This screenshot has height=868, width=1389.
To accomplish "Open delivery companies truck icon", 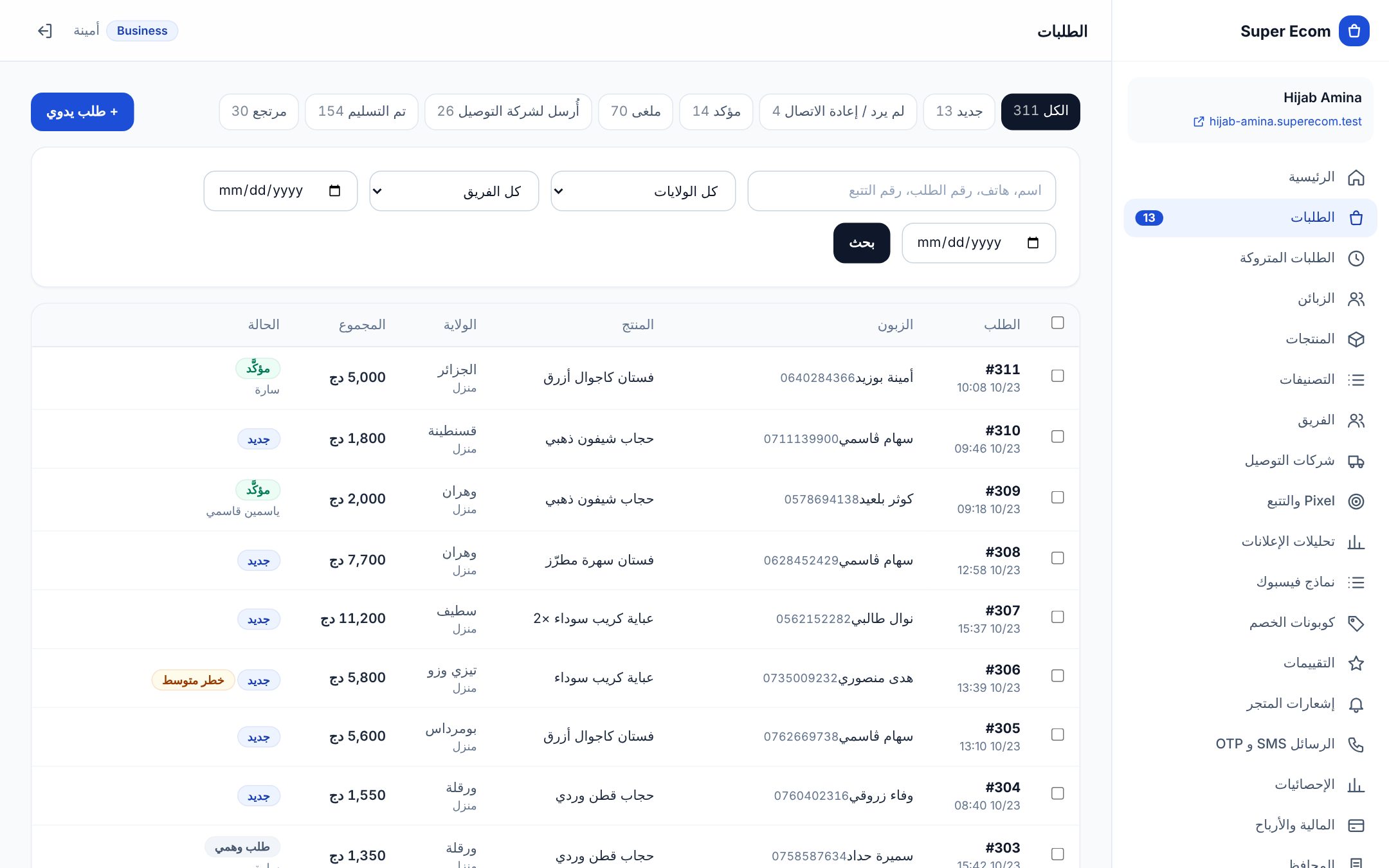I will (x=1356, y=461).
